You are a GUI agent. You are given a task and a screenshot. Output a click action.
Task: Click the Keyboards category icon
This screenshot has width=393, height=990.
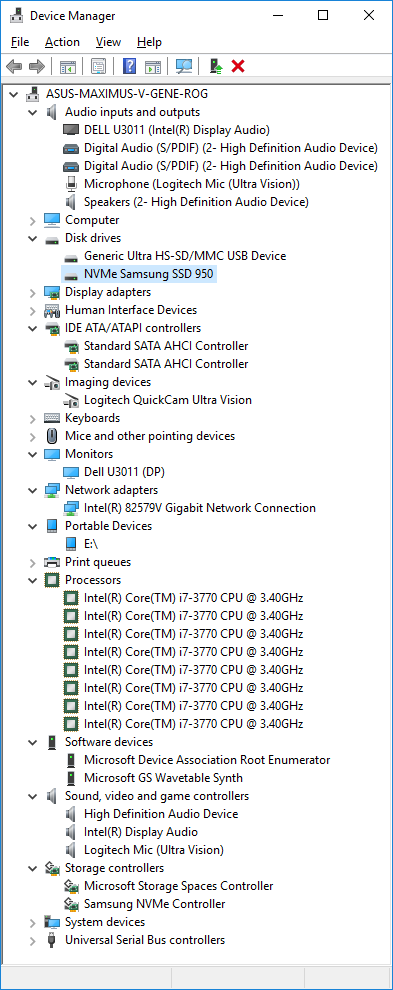coord(52,418)
